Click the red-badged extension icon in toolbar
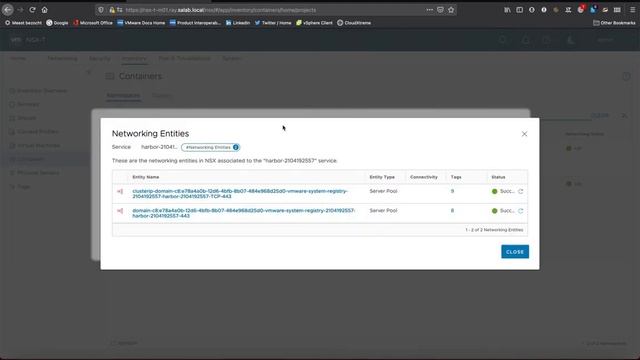 click(x=581, y=9)
